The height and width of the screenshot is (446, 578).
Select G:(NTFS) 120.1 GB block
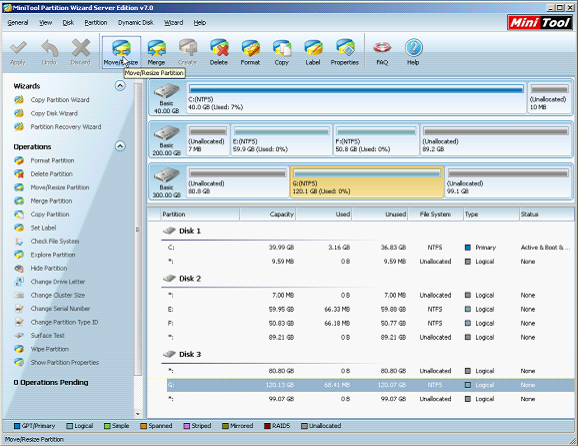(367, 182)
